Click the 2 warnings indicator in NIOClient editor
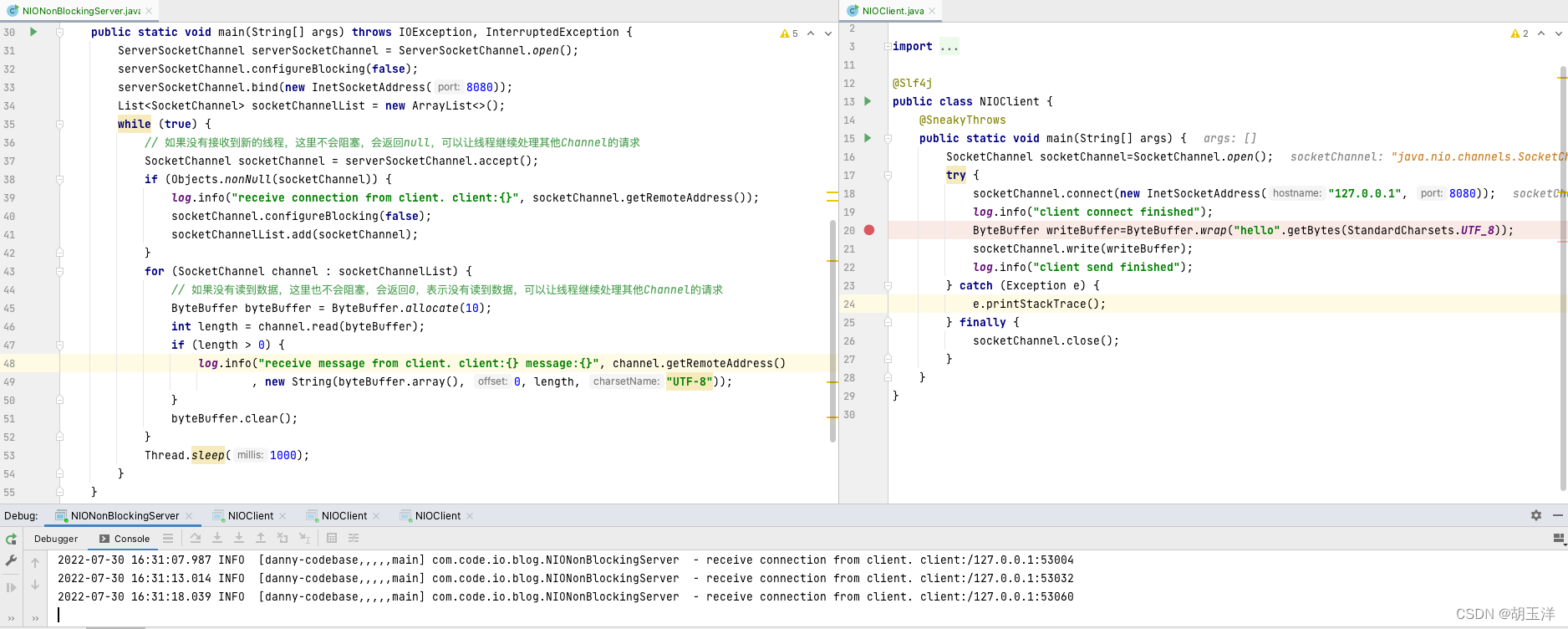Screen dimensions: 1568x629 point(1520,33)
